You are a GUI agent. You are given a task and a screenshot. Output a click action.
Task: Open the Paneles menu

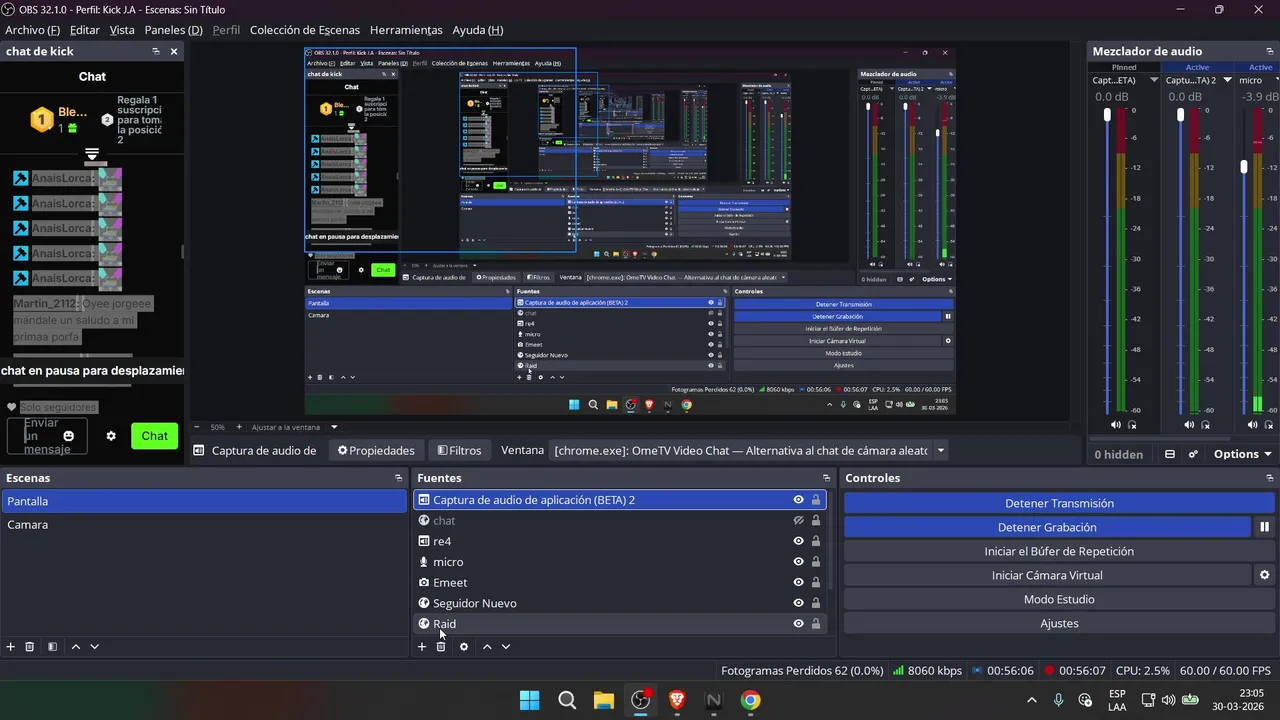173,30
